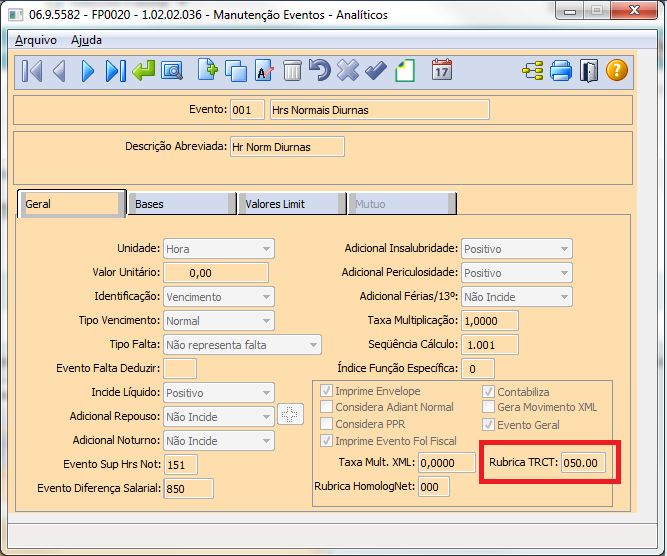This screenshot has height=556, width=667.
Task: Open help question mark icon
Action: tap(617, 70)
